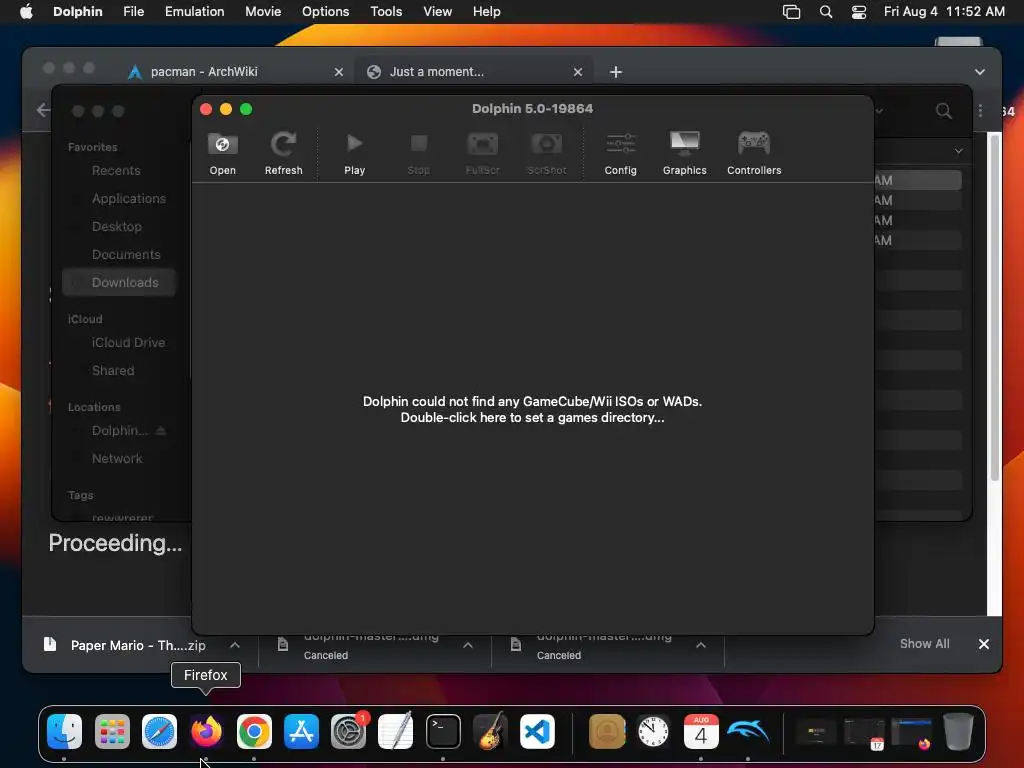Switch to pacman - ArchWiki browser tab

[204, 72]
